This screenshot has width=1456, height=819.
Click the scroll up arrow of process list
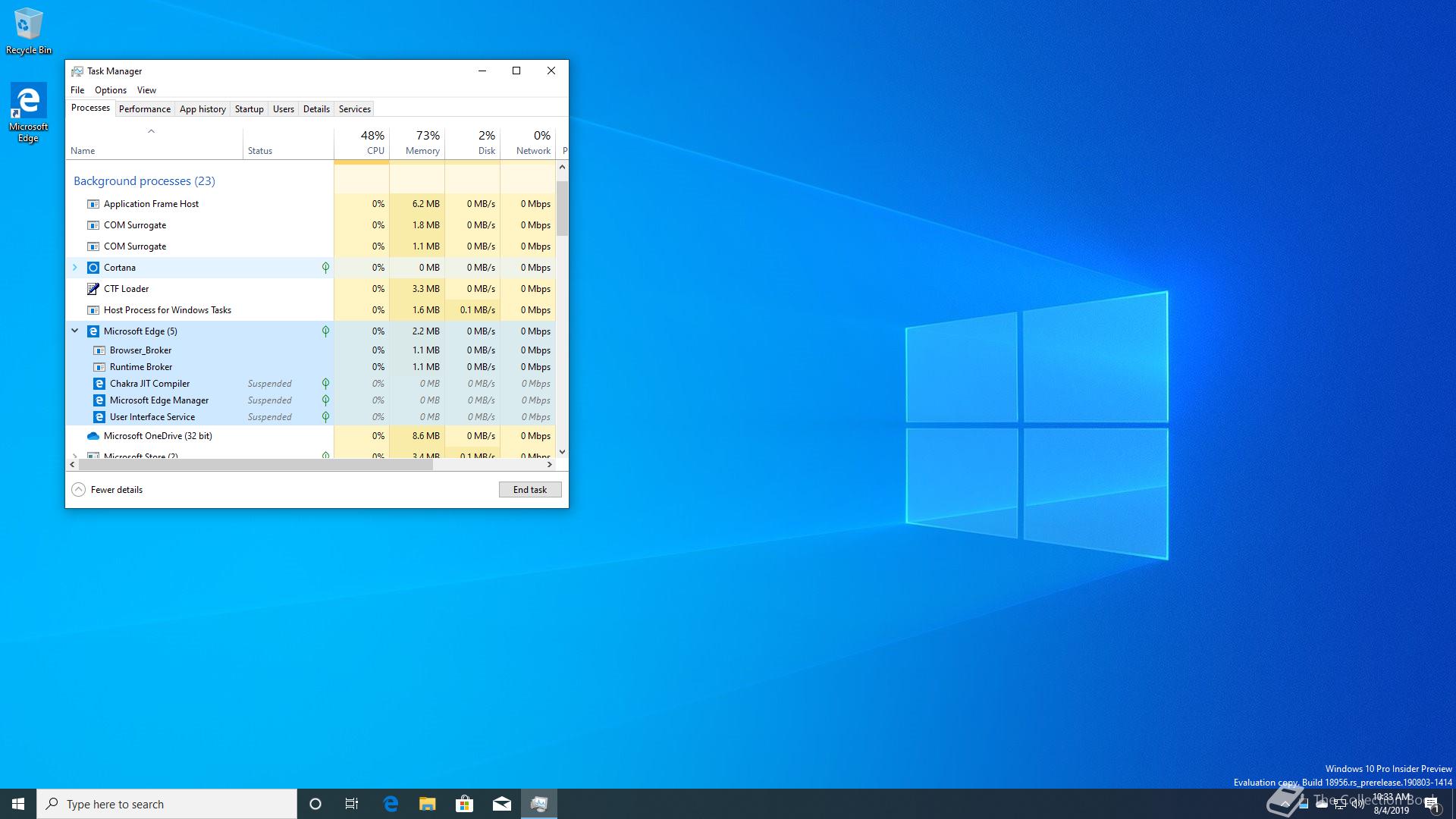point(562,167)
